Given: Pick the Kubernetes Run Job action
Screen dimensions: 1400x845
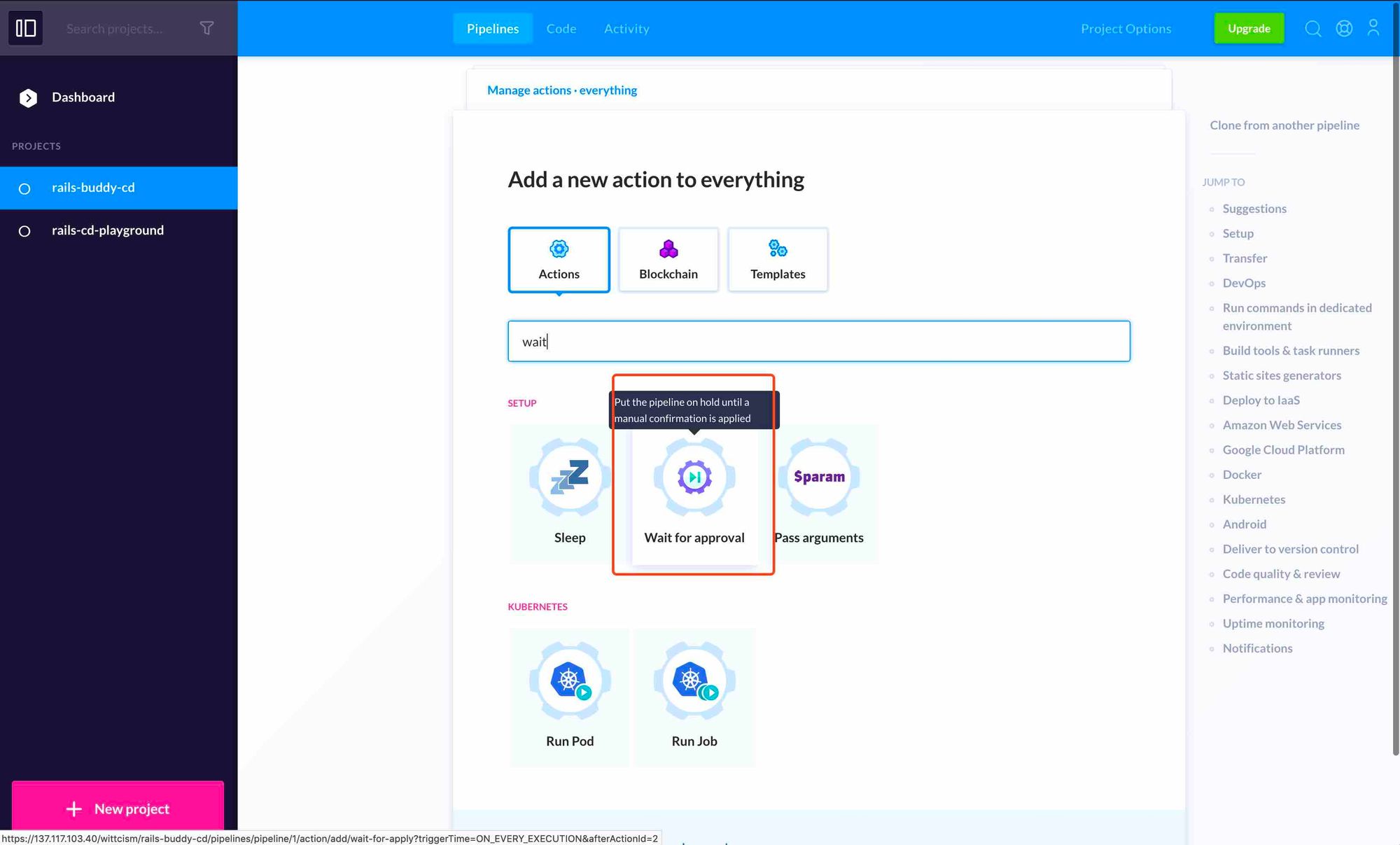Looking at the screenshot, I should click(x=694, y=681).
